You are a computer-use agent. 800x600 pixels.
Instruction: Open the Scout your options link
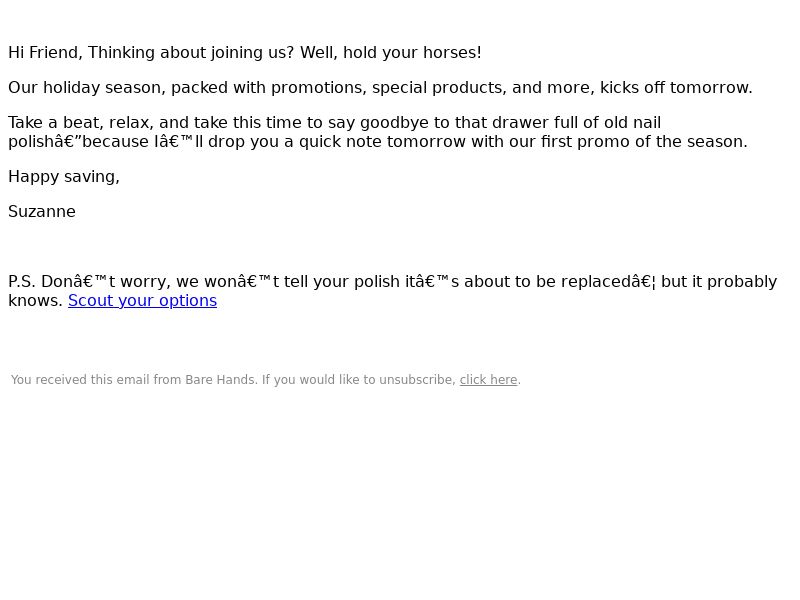[x=142, y=301]
